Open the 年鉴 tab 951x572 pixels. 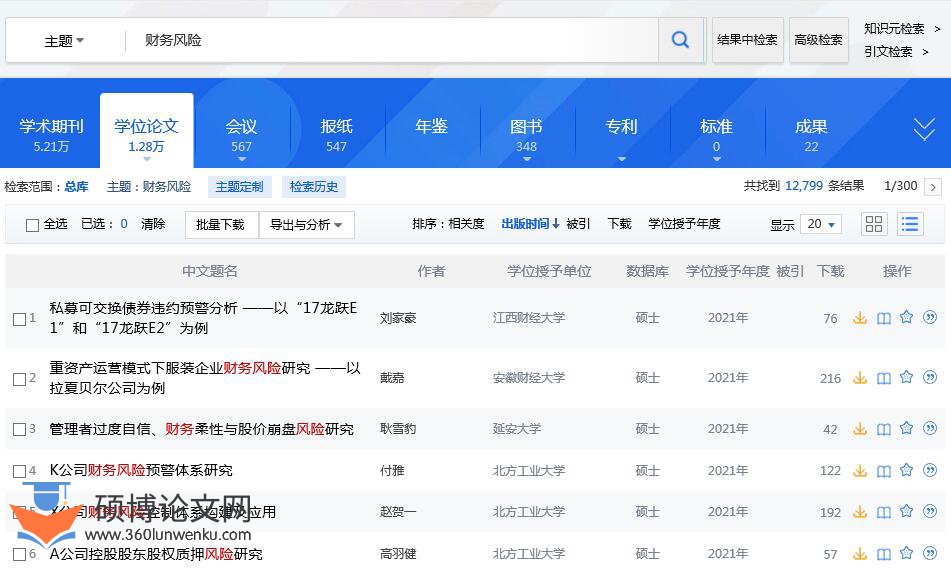431,127
